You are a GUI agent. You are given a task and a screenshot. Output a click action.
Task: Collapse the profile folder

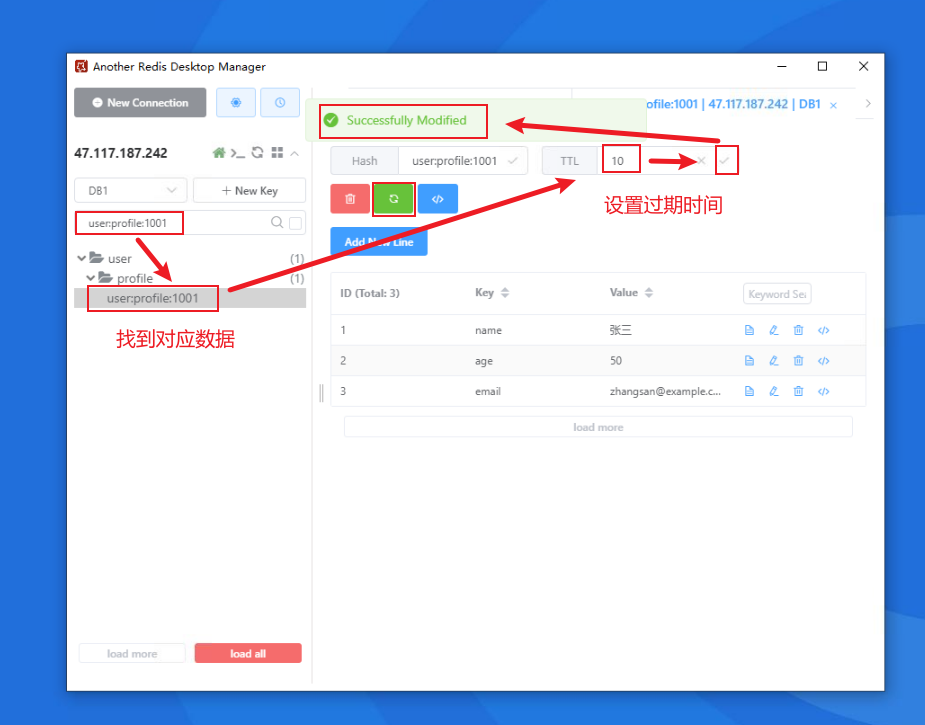point(90,278)
